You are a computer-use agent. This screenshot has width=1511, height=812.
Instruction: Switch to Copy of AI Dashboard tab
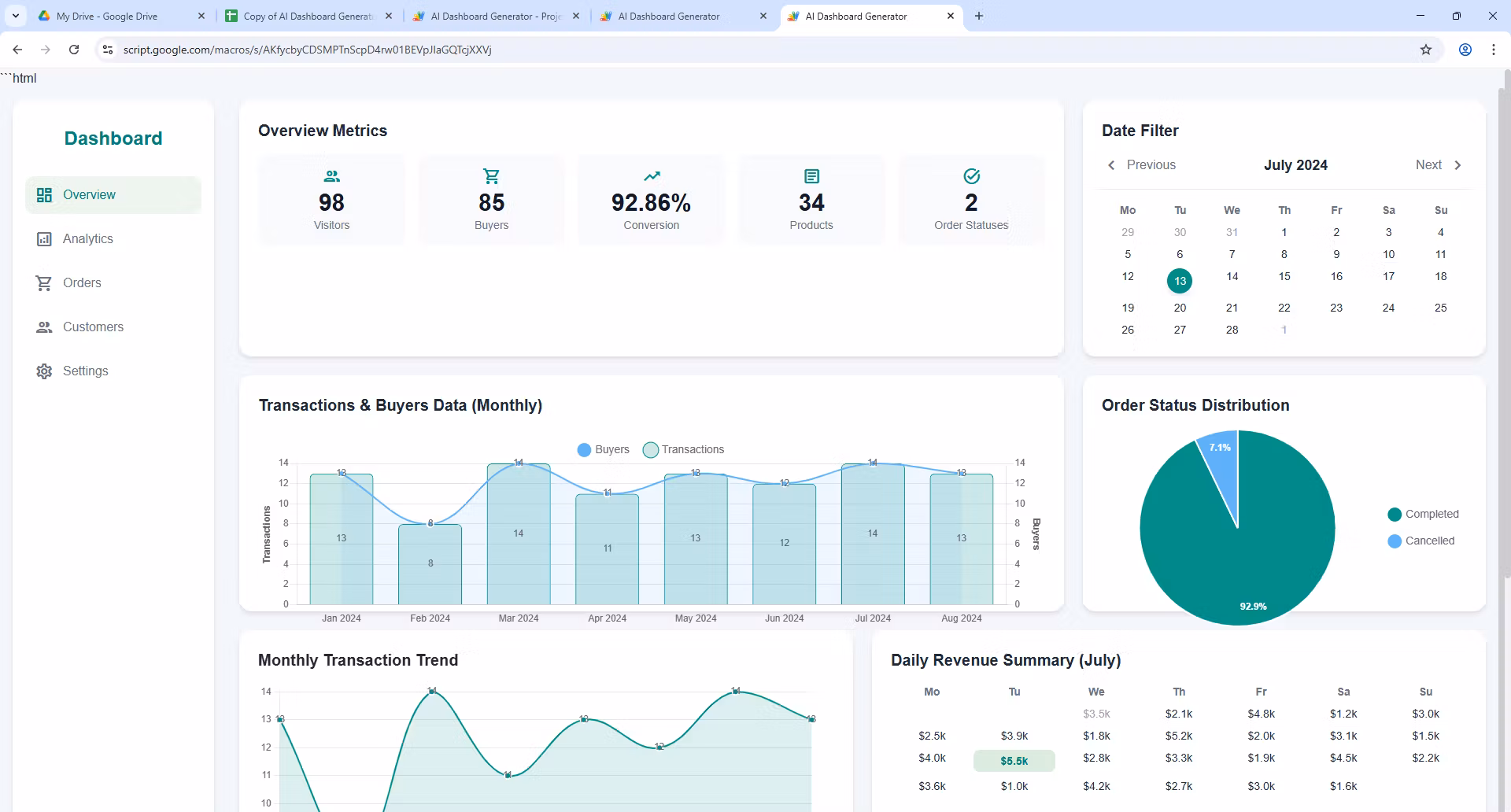pos(308,16)
